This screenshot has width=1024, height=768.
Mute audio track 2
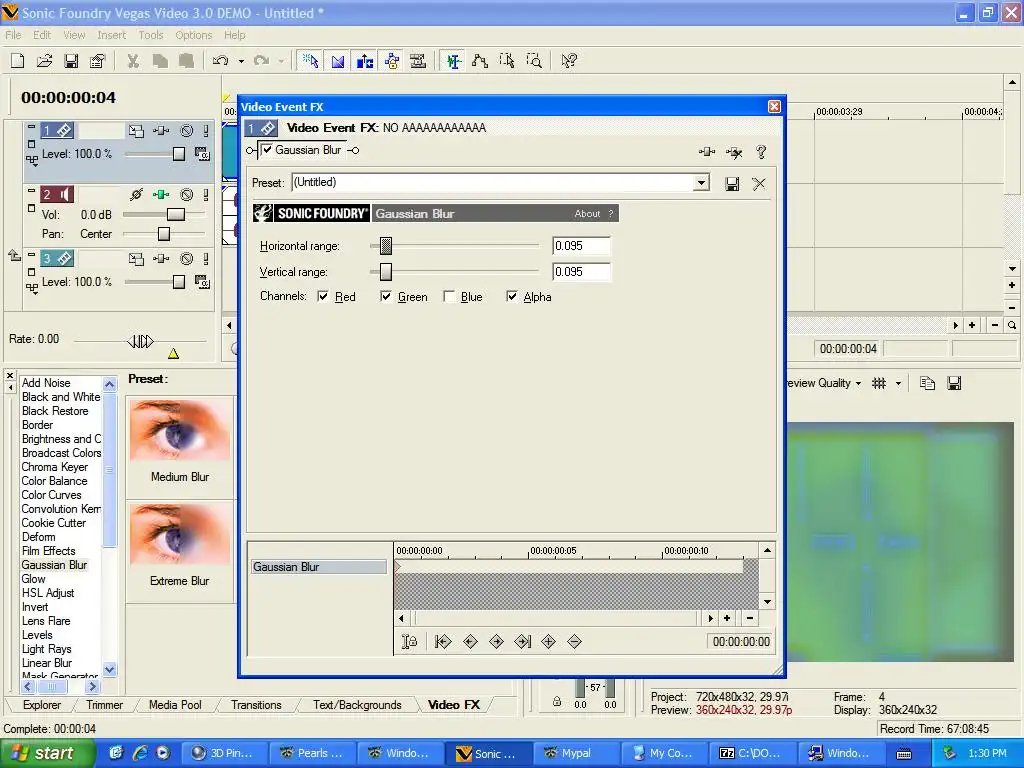pyautogui.click(x=187, y=195)
